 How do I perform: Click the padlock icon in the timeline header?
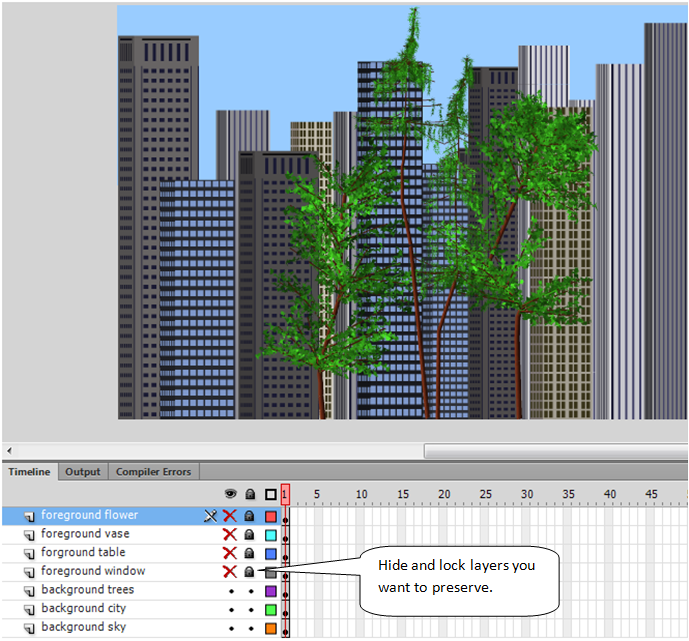(x=250, y=494)
